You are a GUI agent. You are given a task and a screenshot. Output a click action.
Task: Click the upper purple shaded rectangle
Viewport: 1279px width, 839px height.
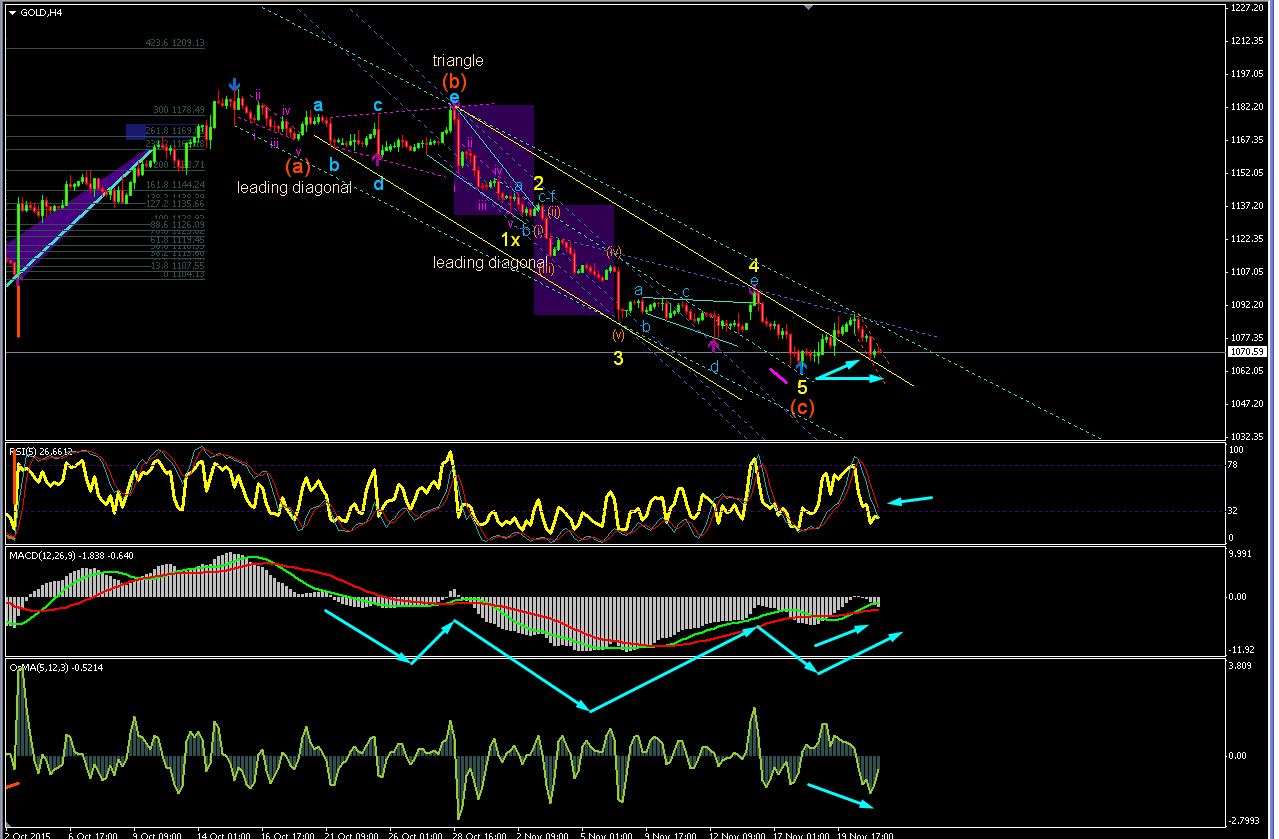tap(493, 160)
